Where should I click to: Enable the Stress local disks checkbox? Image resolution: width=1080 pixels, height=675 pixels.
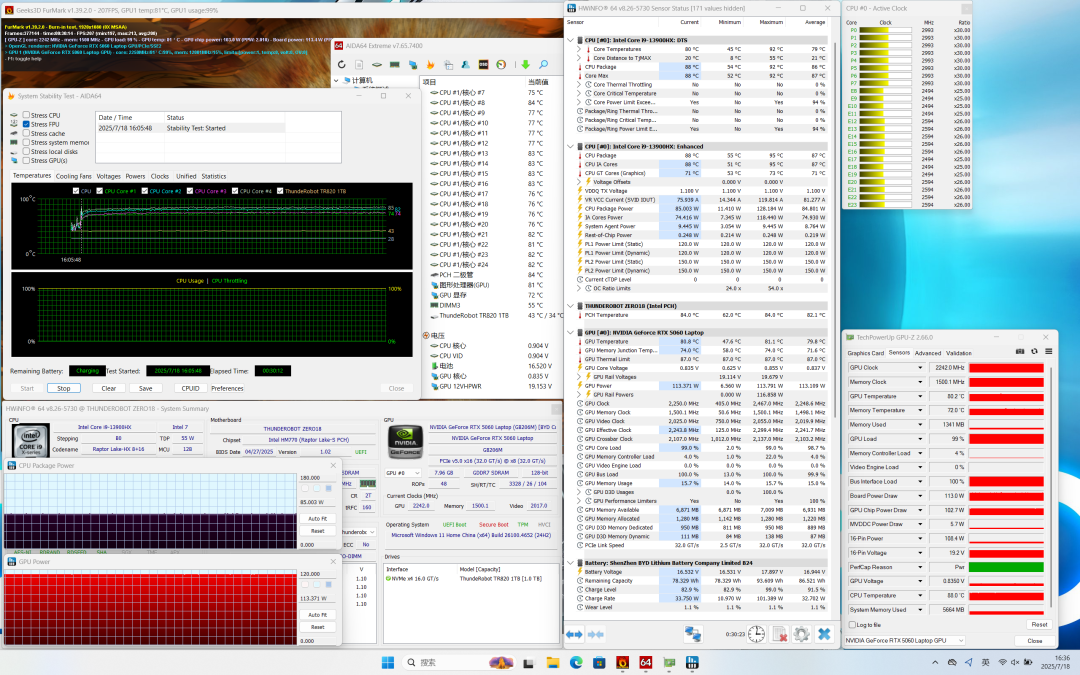tap(26, 151)
